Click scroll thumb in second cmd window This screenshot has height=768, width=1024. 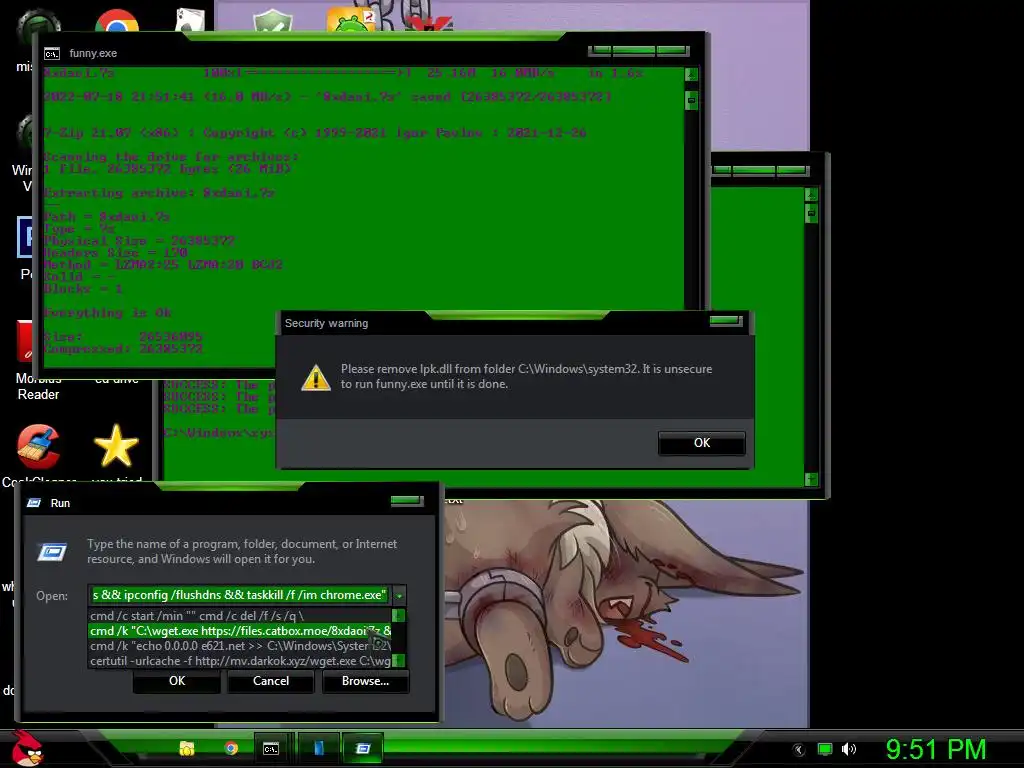click(811, 214)
